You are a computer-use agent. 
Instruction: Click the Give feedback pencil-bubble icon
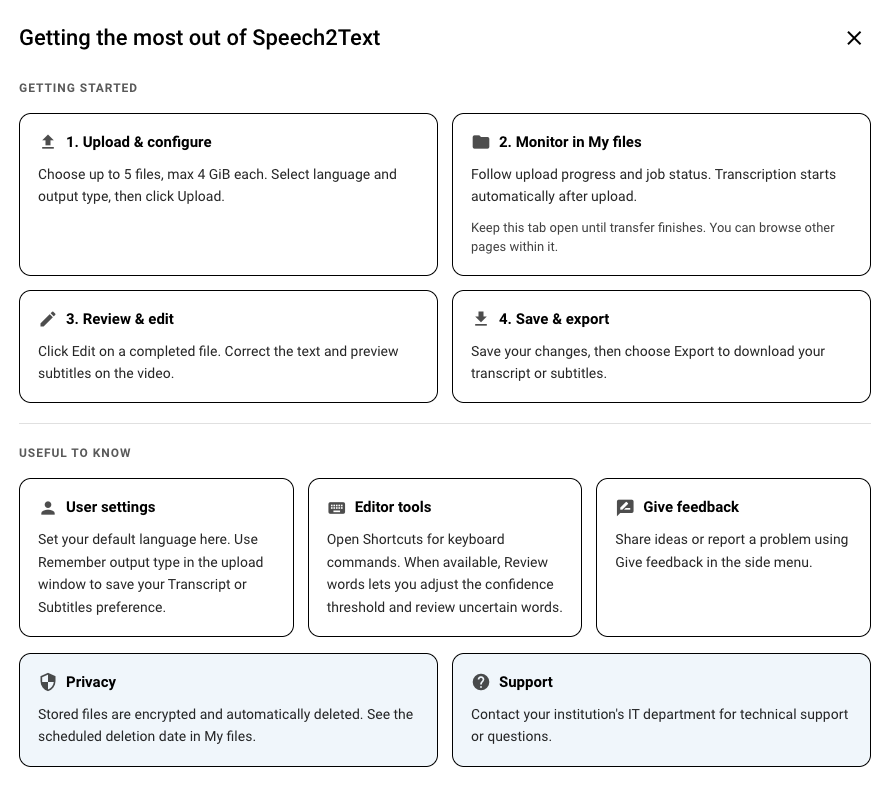point(625,507)
